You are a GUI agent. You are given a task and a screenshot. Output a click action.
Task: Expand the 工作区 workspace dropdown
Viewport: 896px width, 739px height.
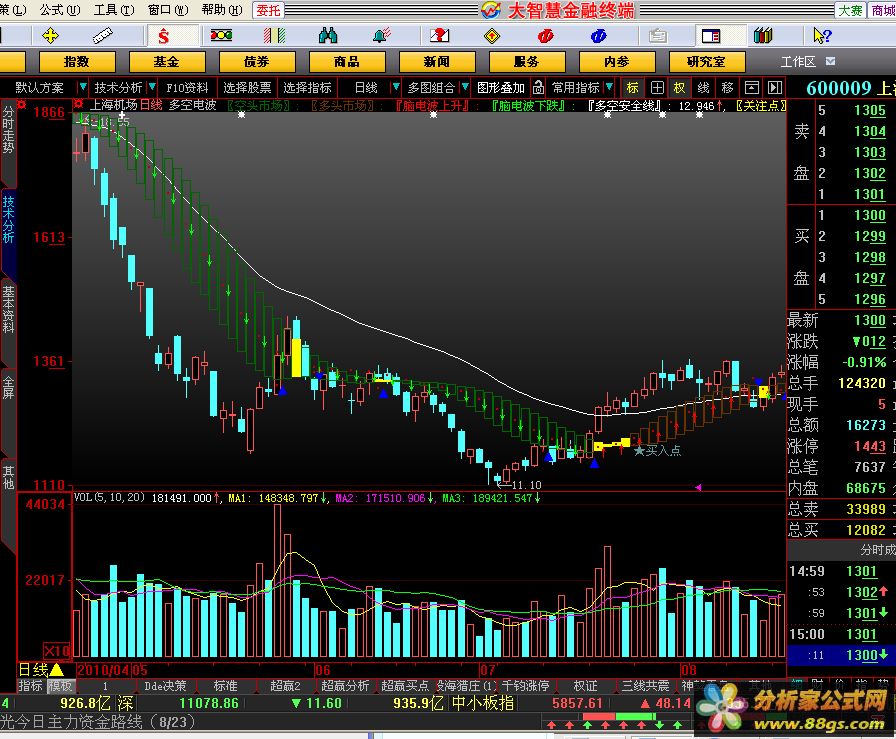click(x=830, y=61)
